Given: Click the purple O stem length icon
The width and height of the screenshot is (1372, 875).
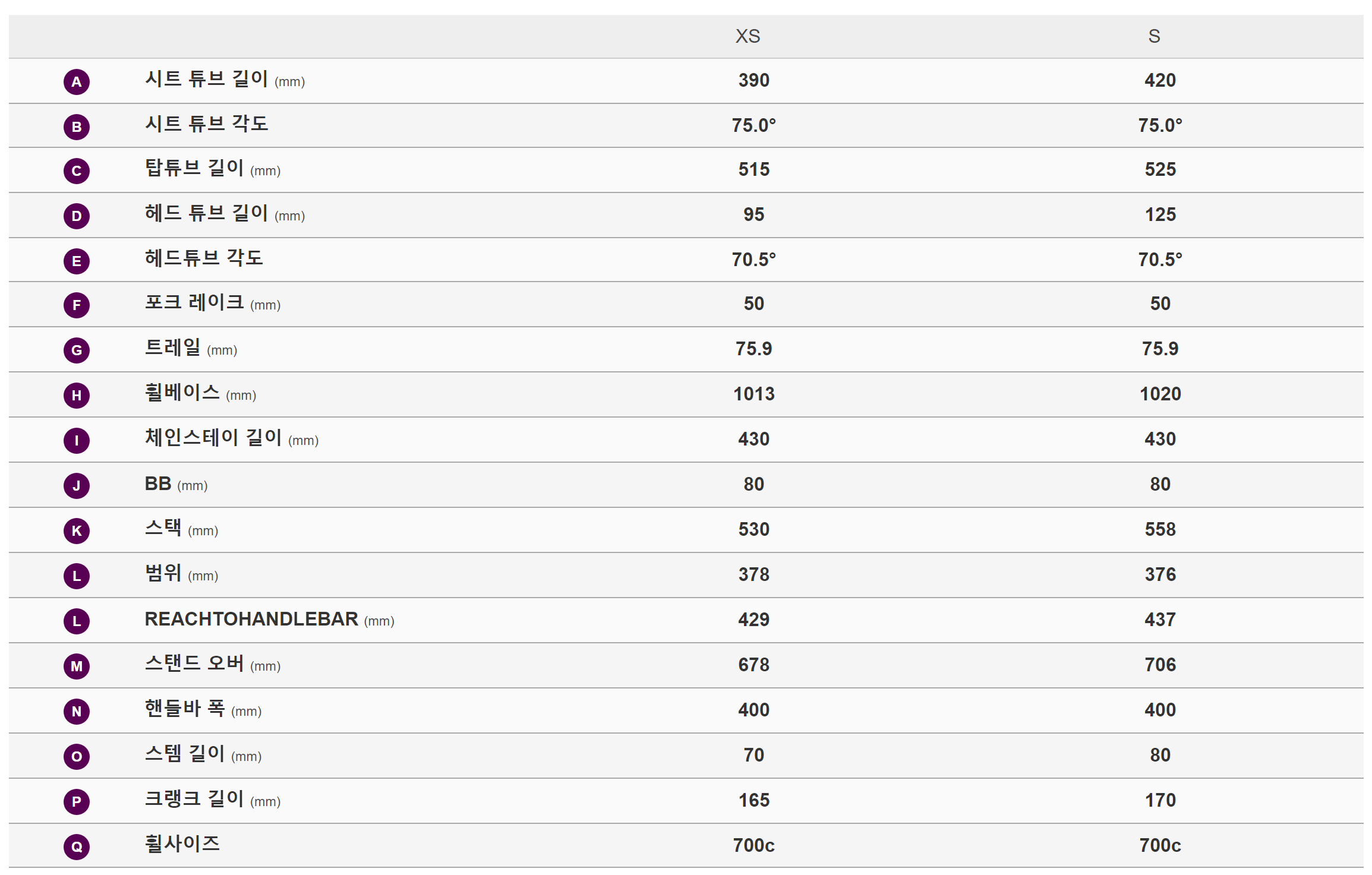Looking at the screenshot, I should click(x=77, y=757).
